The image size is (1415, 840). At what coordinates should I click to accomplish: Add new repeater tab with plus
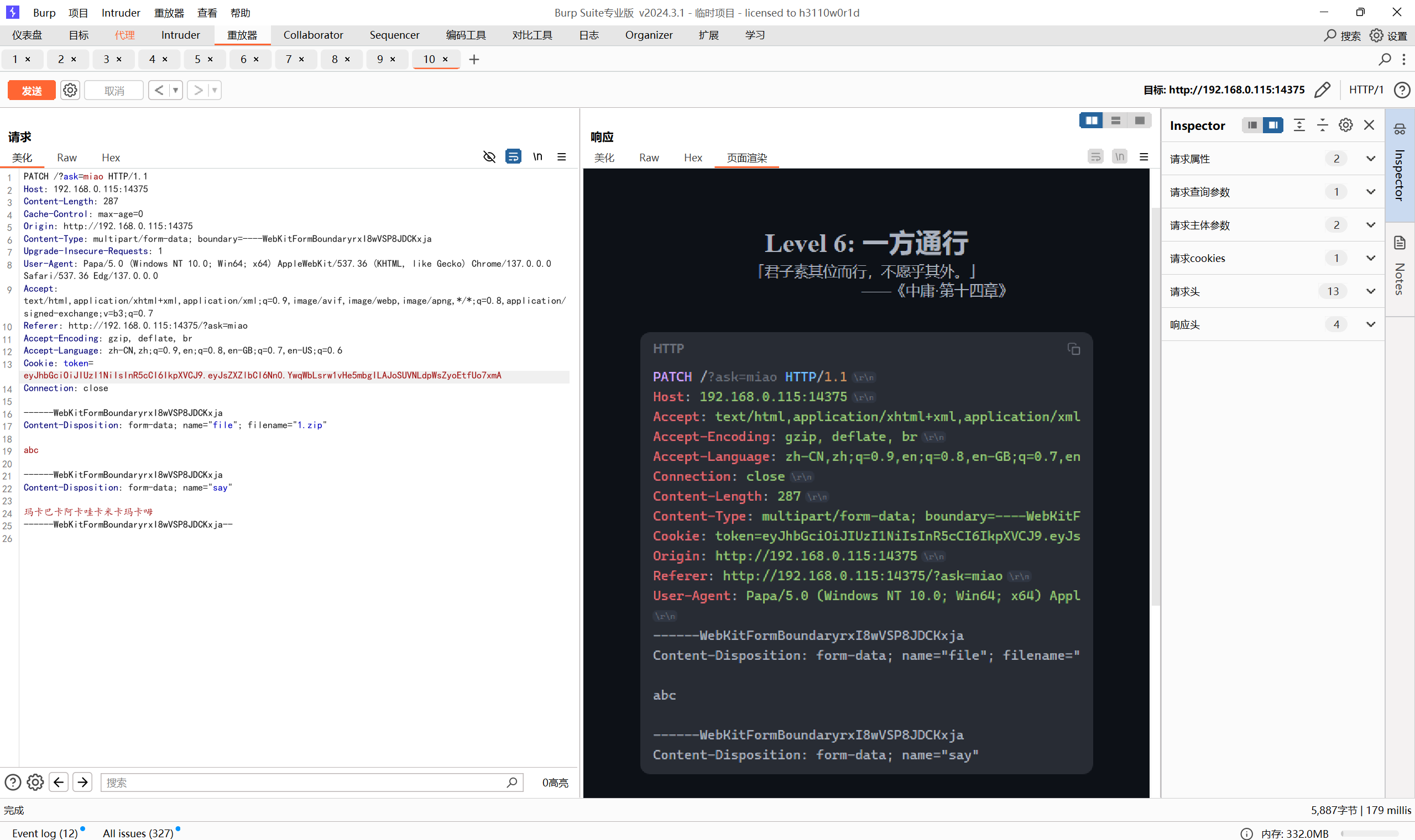pos(474,60)
